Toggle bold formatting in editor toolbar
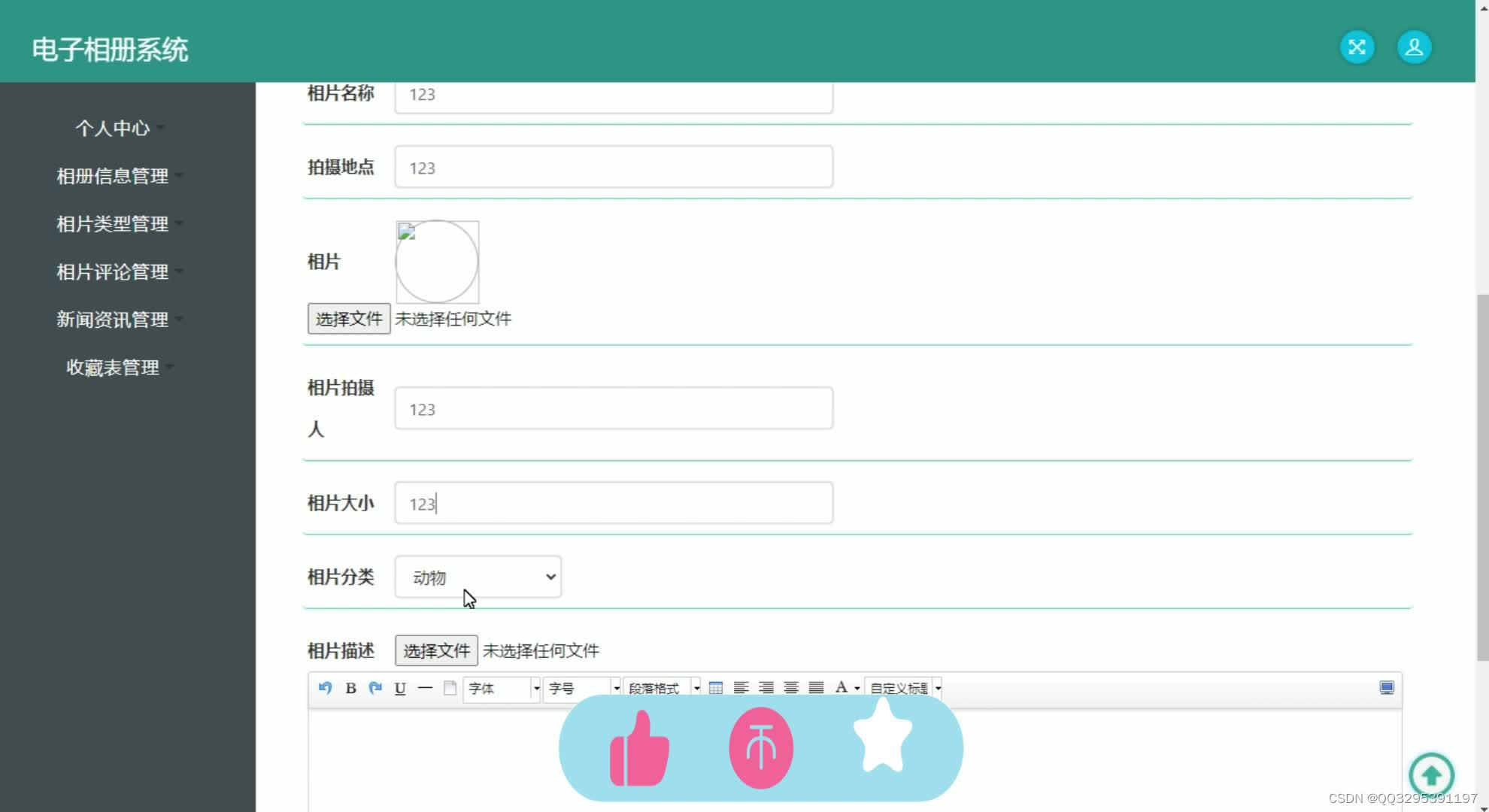Screen dimensions: 1489x812 pos(350,688)
